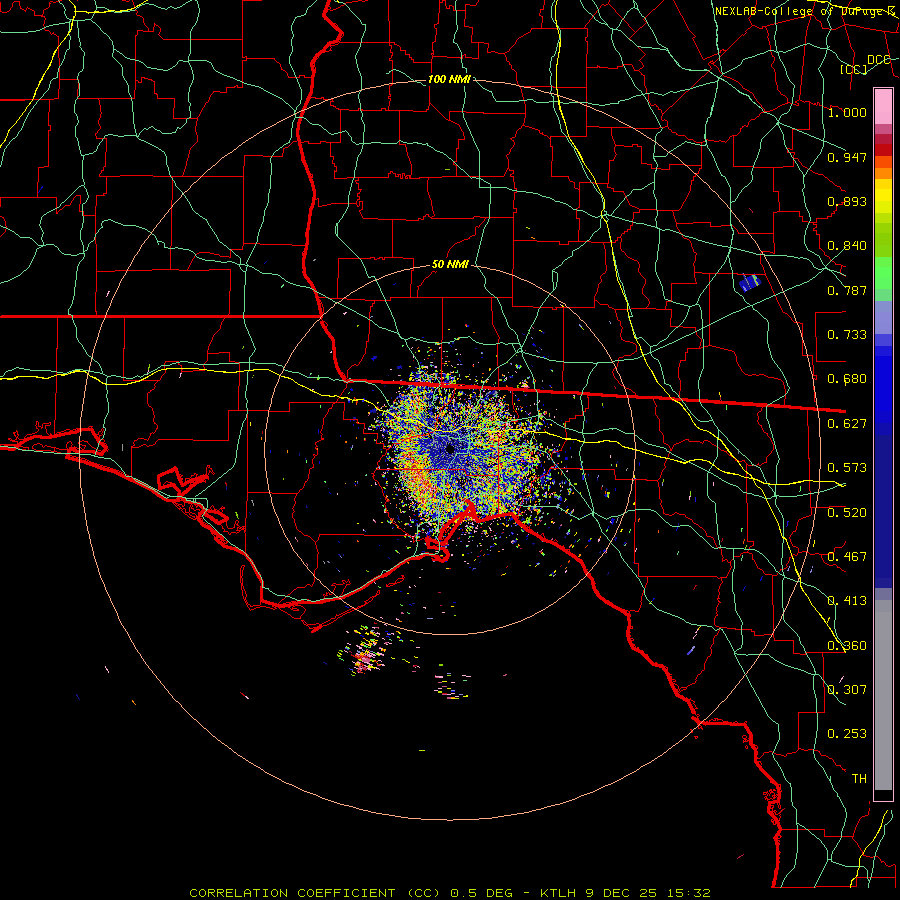
Task: Click the 0.947 scale value
Action: coord(847,157)
